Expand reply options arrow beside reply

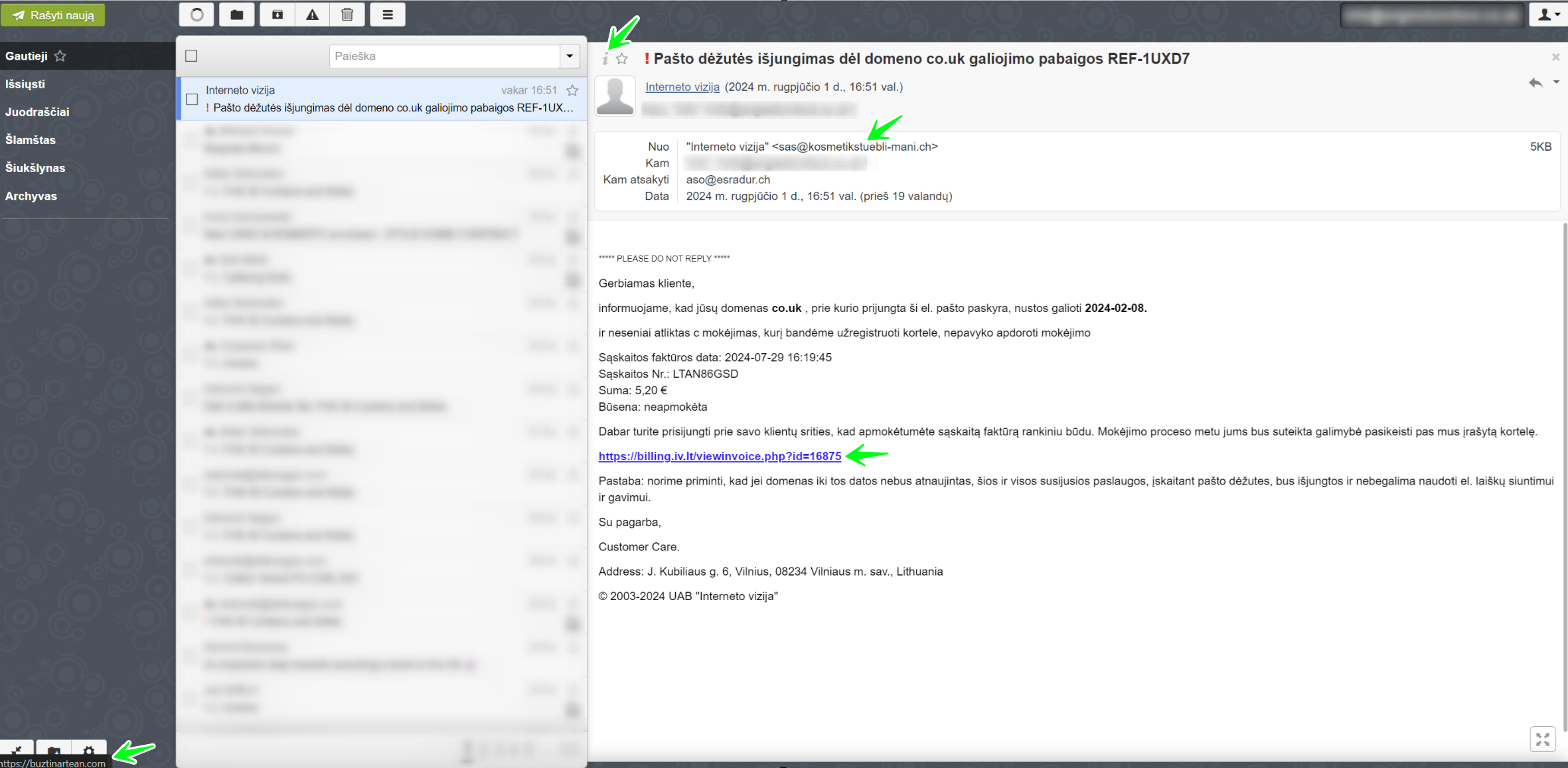[1556, 82]
